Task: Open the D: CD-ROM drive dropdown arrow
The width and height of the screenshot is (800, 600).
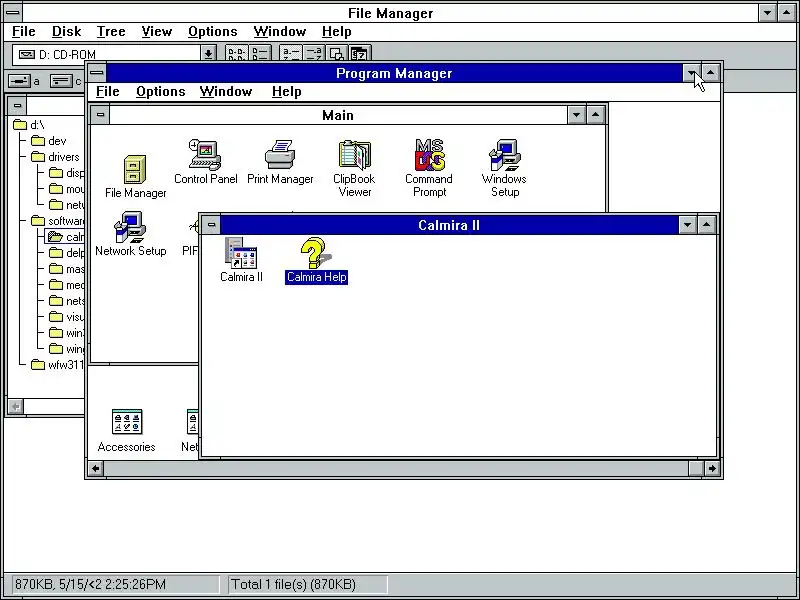Action: tap(208, 54)
